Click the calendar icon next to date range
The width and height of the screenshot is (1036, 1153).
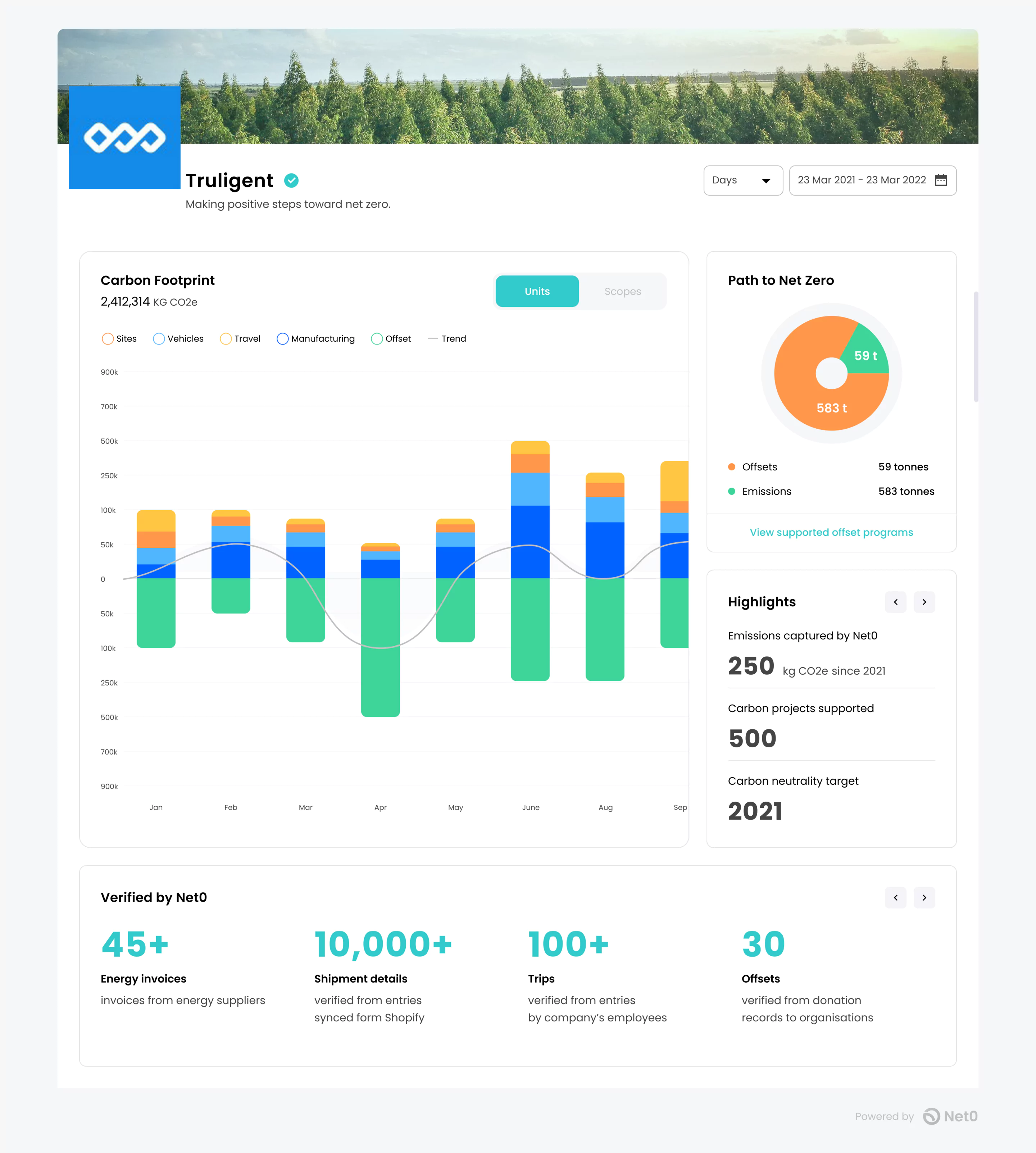point(942,180)
